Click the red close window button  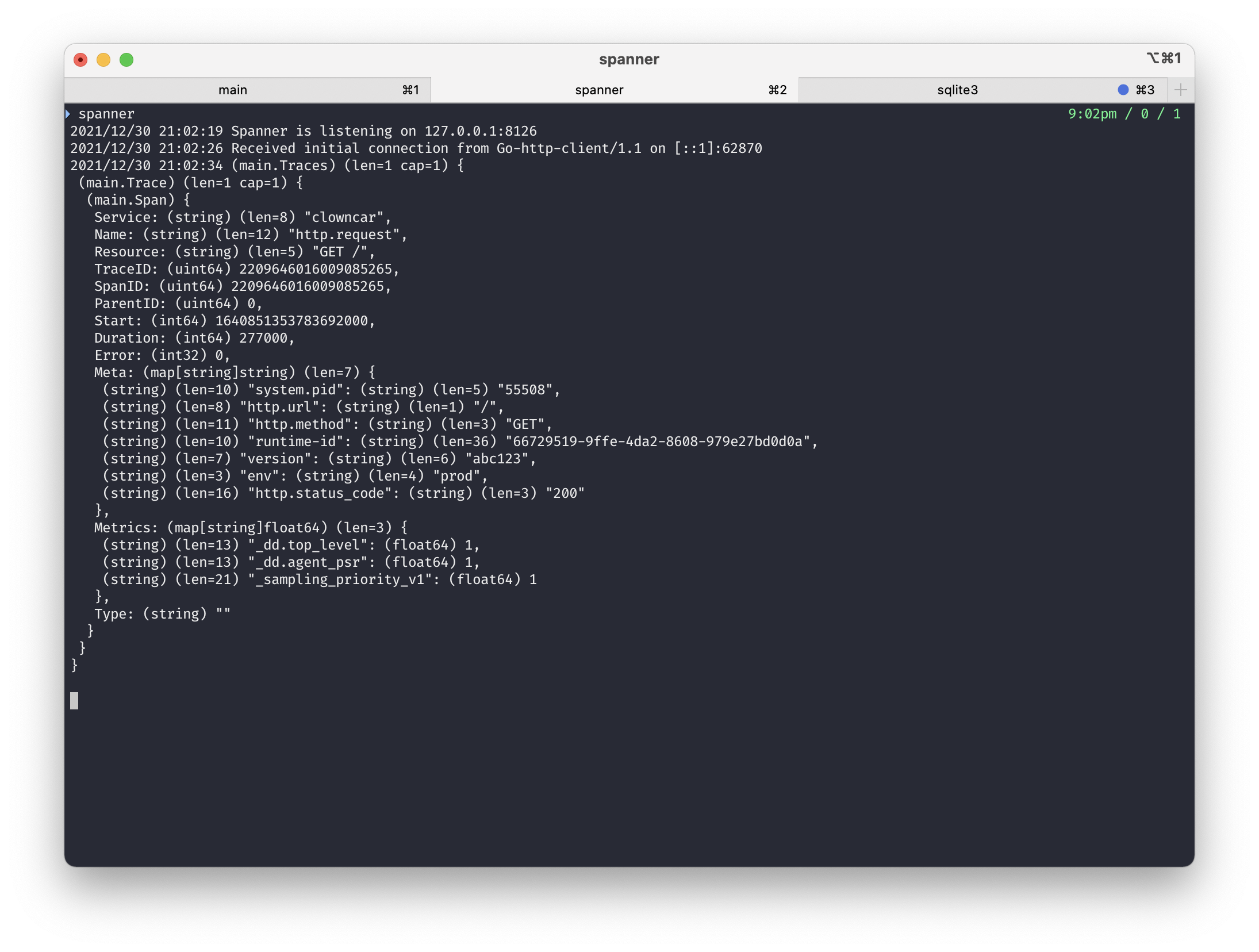click(80, 60)
